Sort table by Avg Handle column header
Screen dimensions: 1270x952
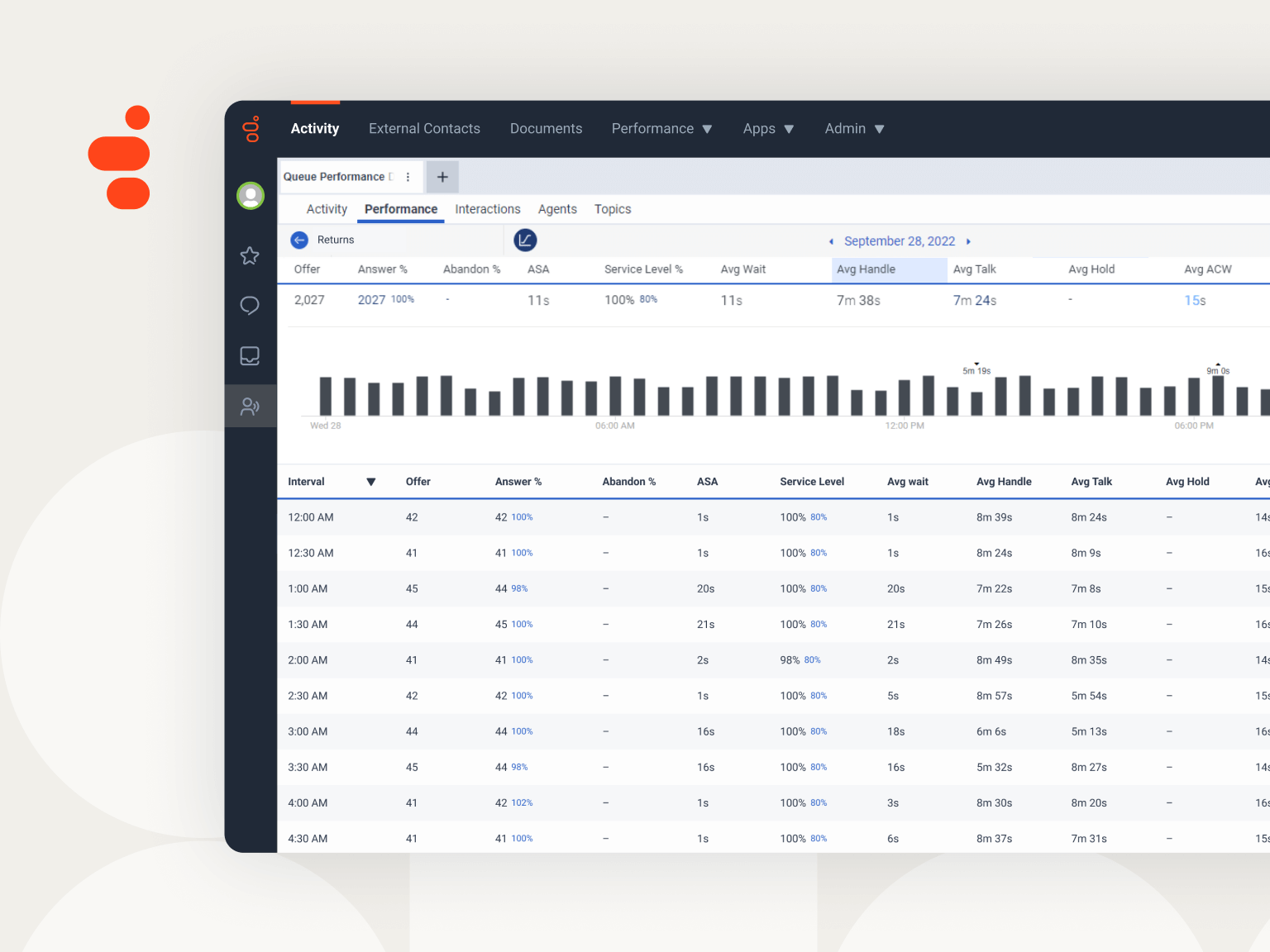[x=1004, y=482]
